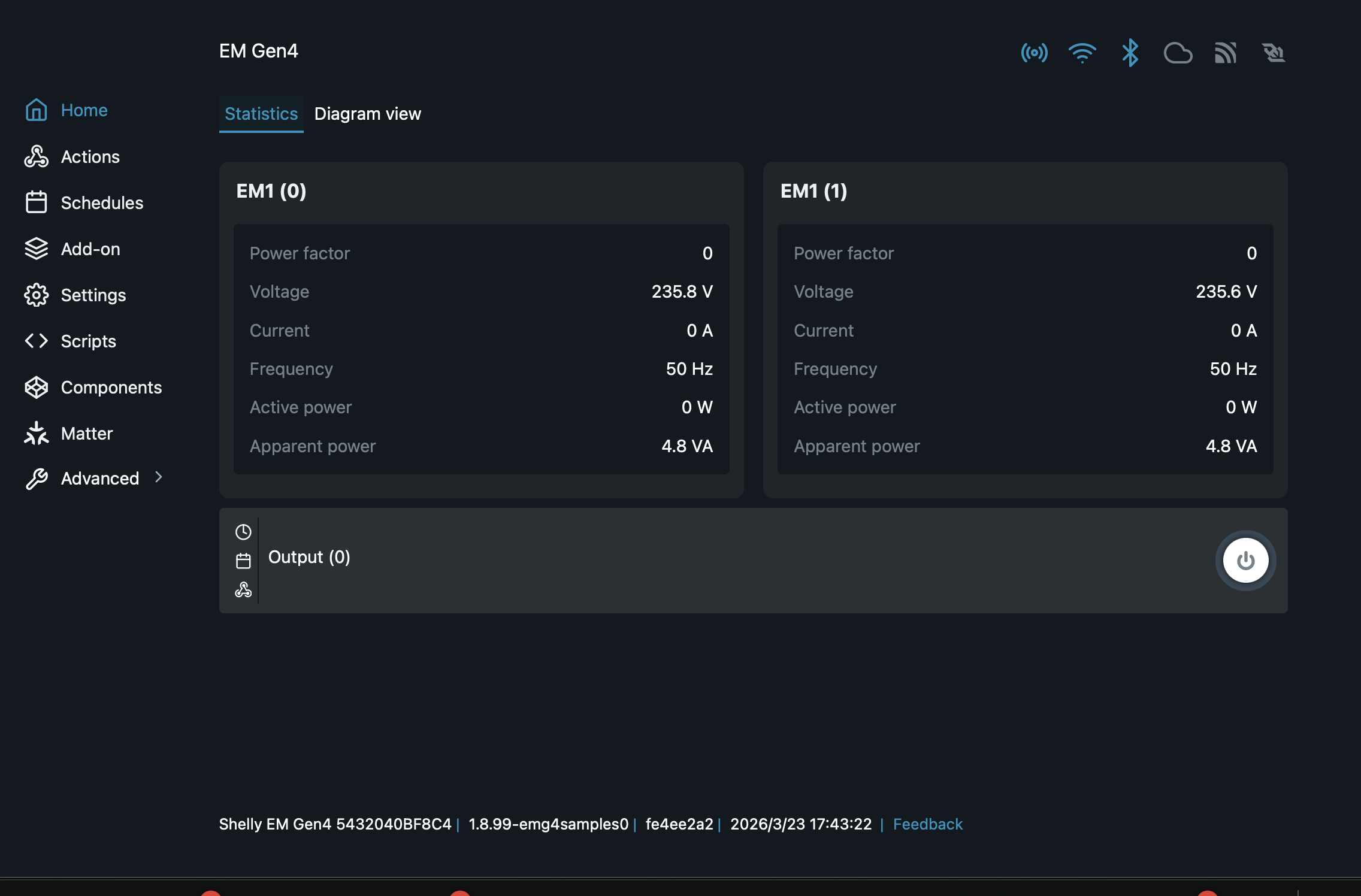Image resolution: width=1361 pixels, height=896 pixels.
Task: Open the Add-on menu item
Action: click(x=90, y=249)
